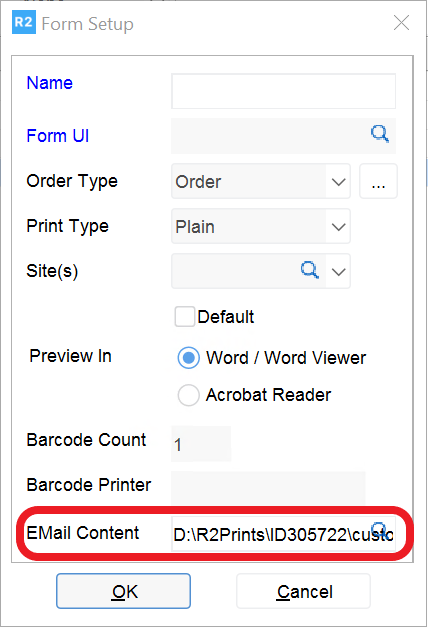428x628 pixels.
Task: Confirm with the OK button
Action: (x=123, y=591)
